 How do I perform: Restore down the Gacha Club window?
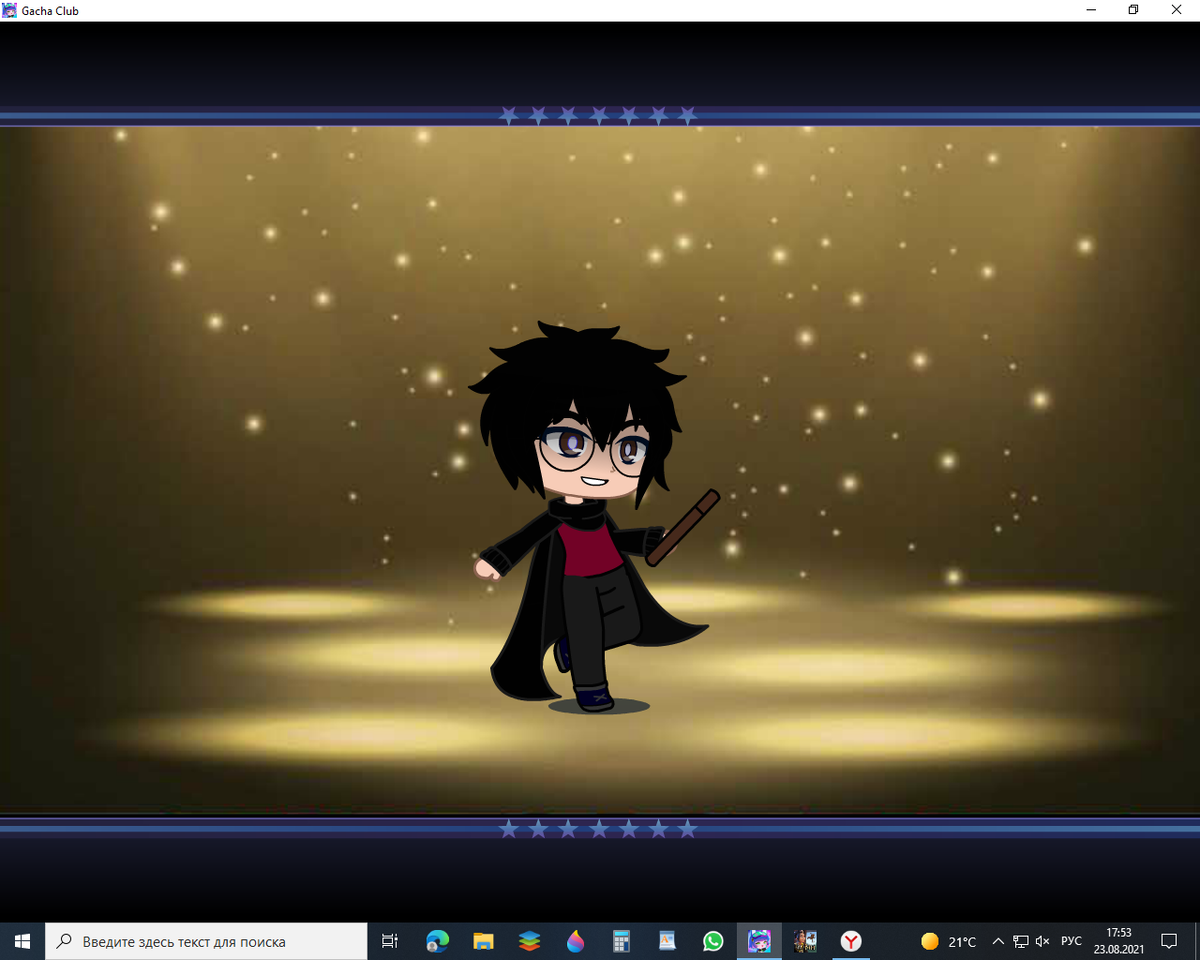pyautogui.click(x=1133, y=10)
